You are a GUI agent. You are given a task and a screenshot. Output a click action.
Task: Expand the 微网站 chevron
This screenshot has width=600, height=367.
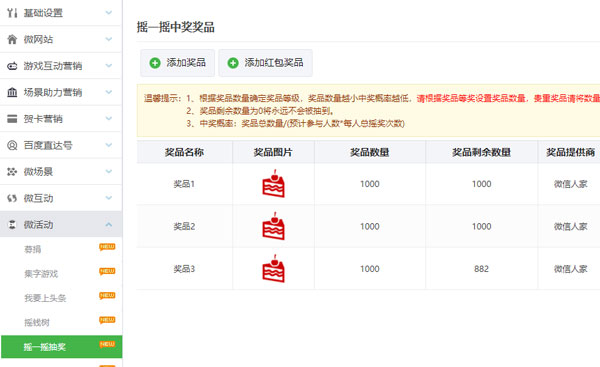point(109,39)
